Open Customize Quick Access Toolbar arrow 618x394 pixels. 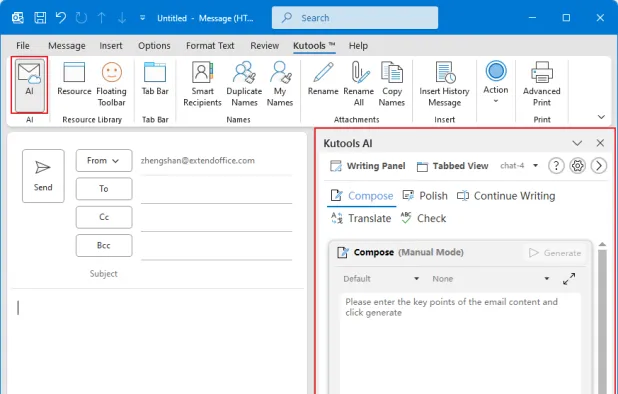pos(142,18)
